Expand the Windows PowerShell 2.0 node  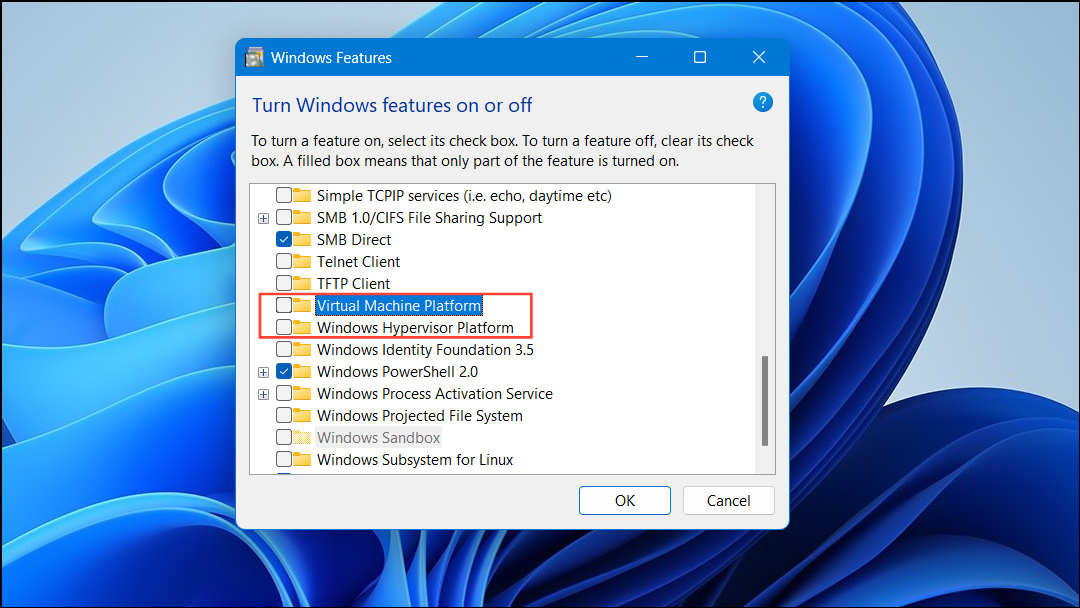pos(263,371)
